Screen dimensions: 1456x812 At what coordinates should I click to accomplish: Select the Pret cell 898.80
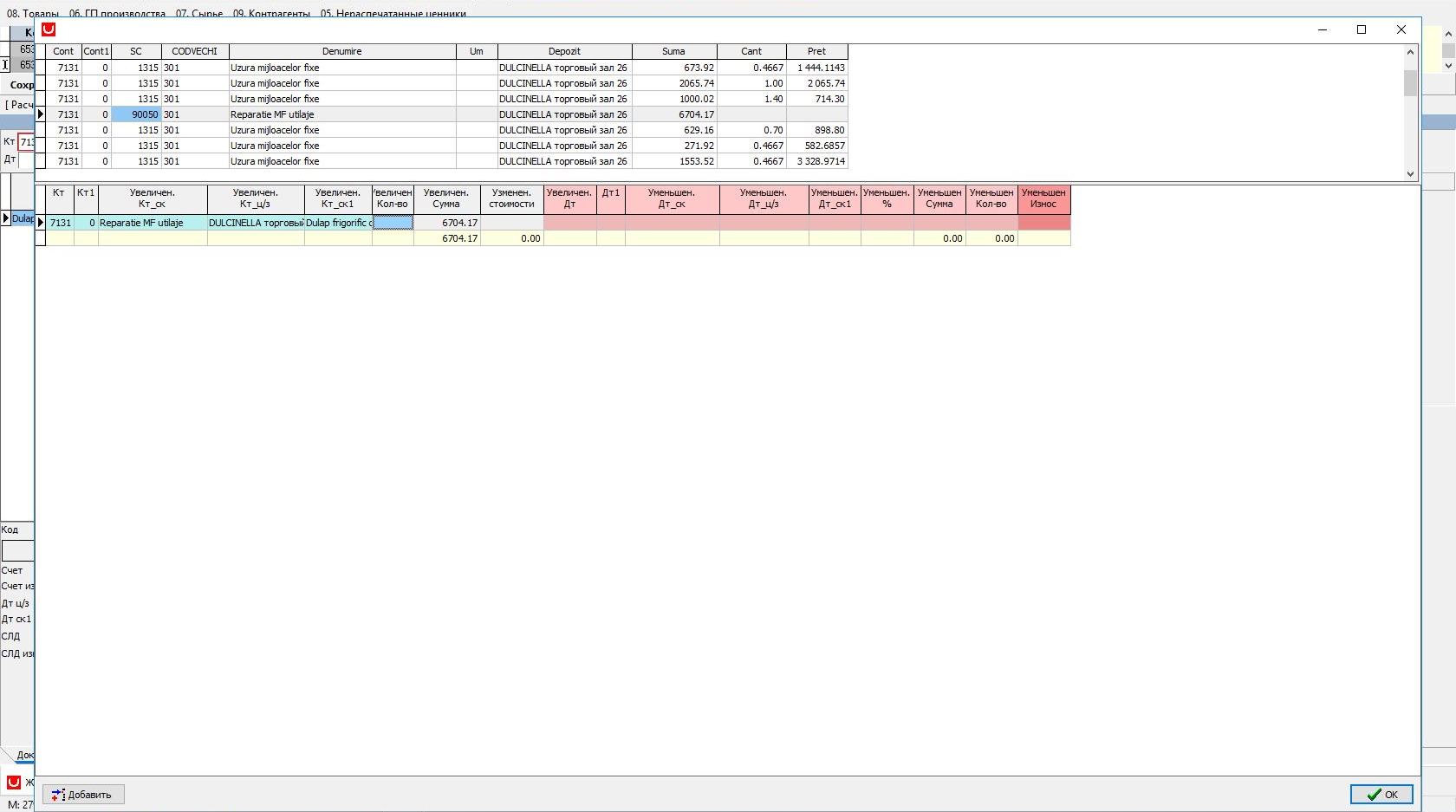tap(817, 130)
